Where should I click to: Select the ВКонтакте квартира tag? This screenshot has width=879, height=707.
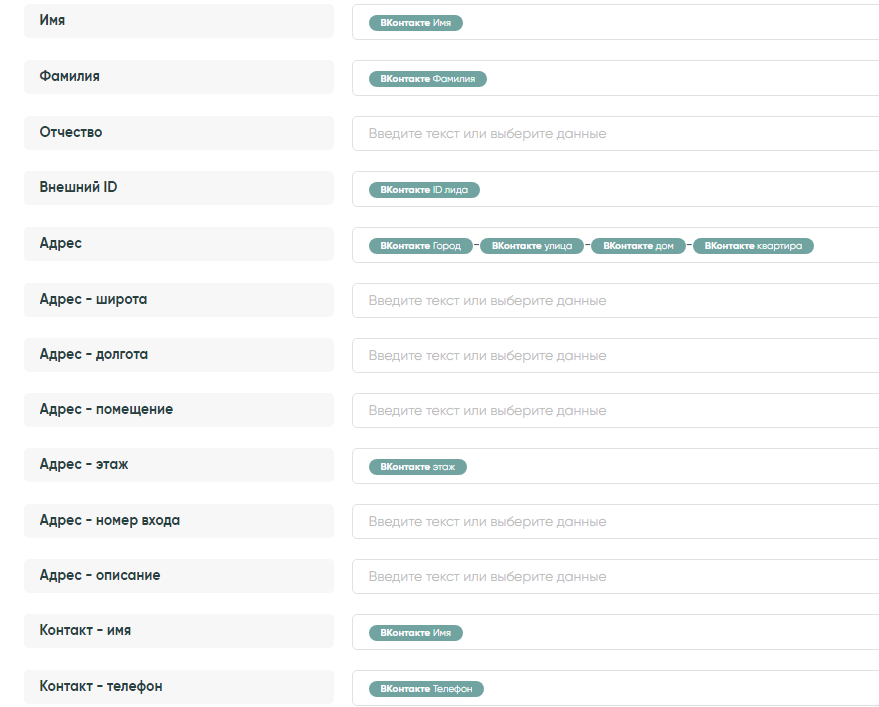(753, 245)
